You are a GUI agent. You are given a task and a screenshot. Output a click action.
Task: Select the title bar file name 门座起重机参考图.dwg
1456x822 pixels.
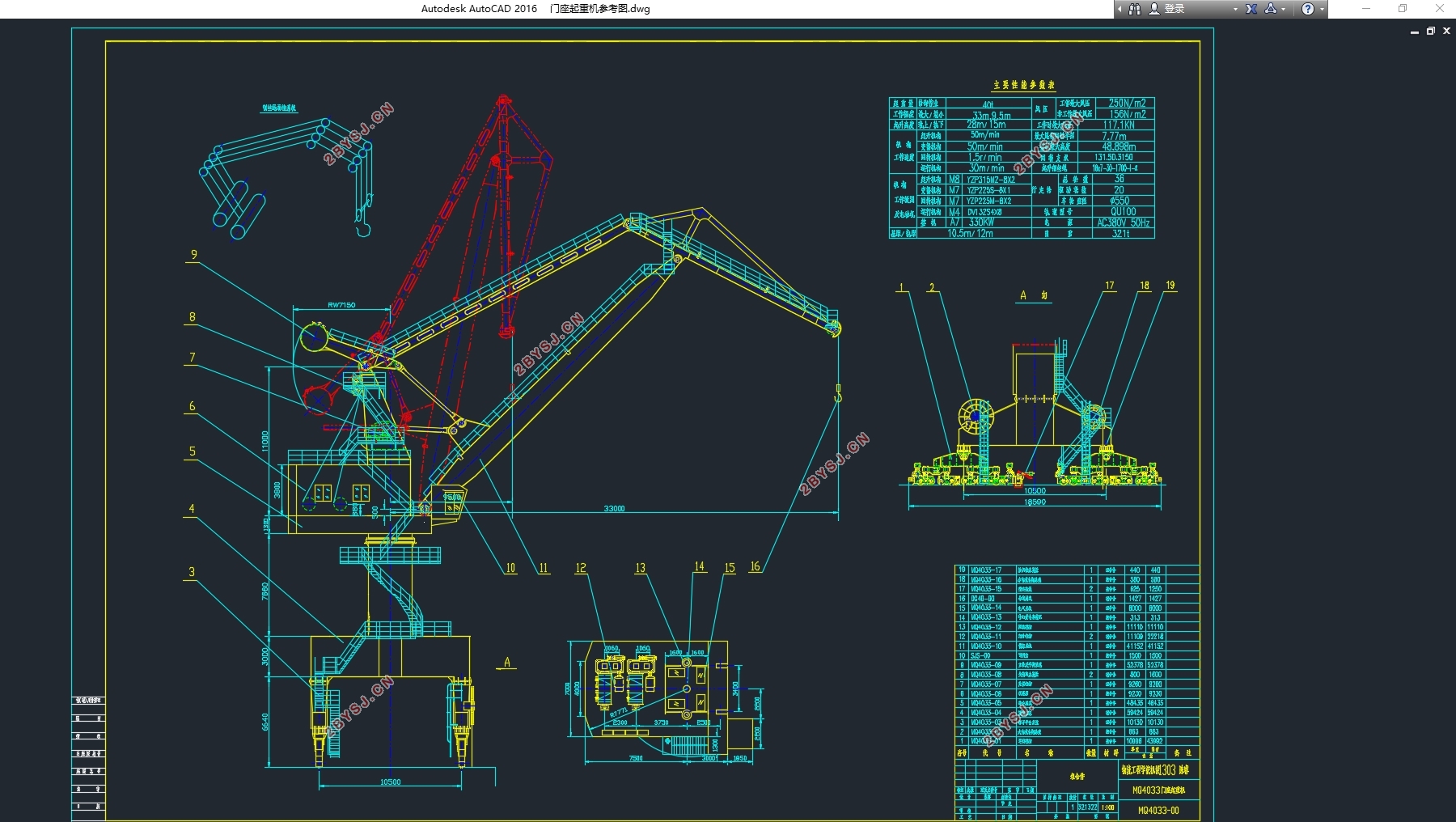pyautogui.click(x=599, y=9)
